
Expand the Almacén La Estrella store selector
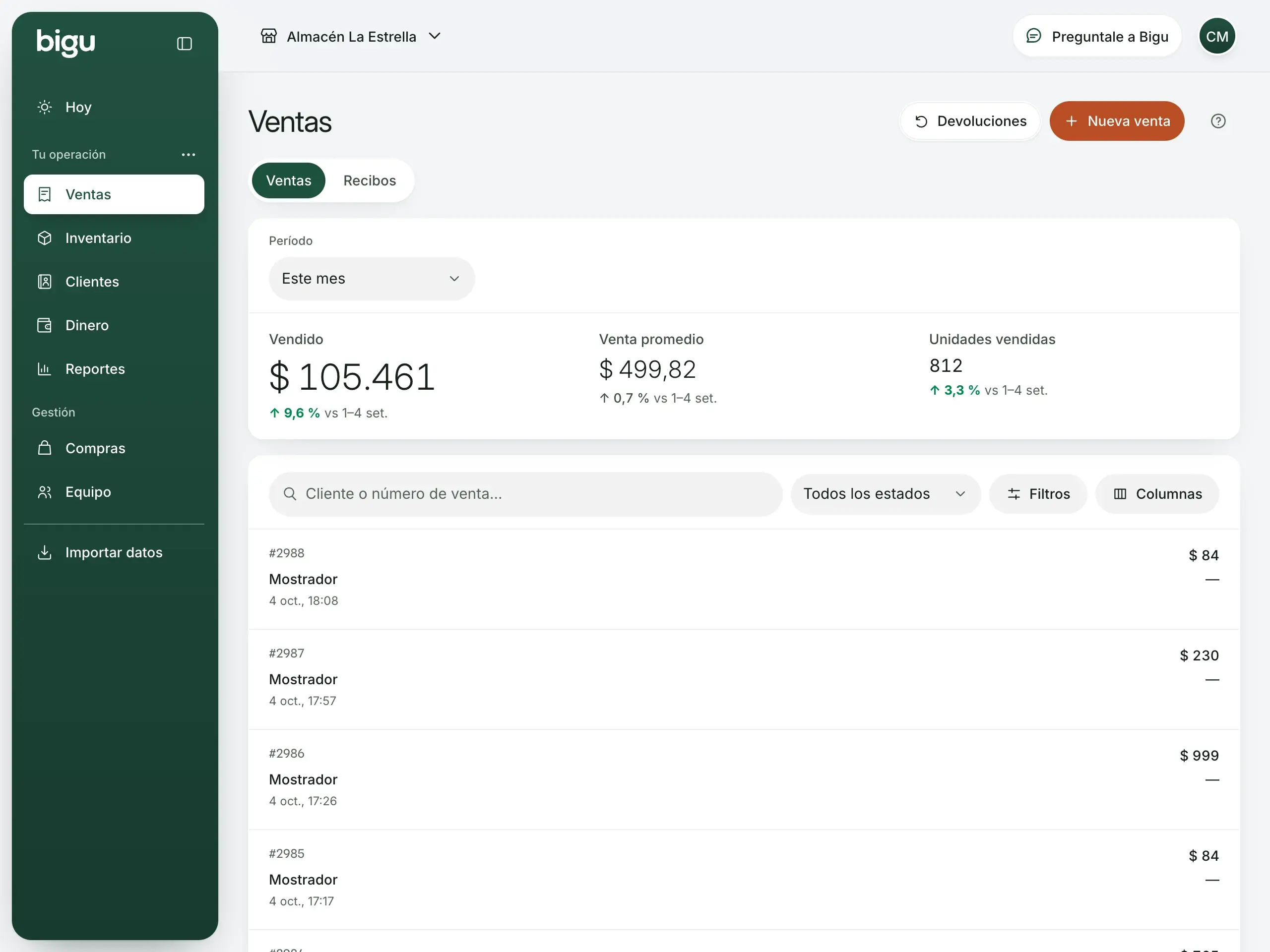pos(351,37)
